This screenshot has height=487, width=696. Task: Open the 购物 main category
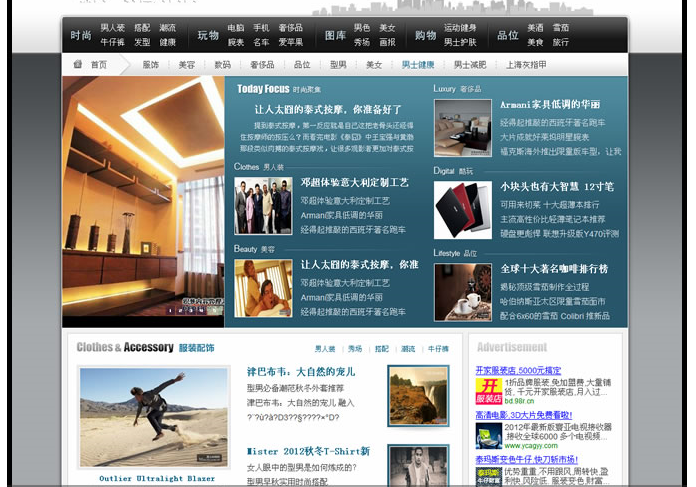pyautogui.click(x=426, y=35)
